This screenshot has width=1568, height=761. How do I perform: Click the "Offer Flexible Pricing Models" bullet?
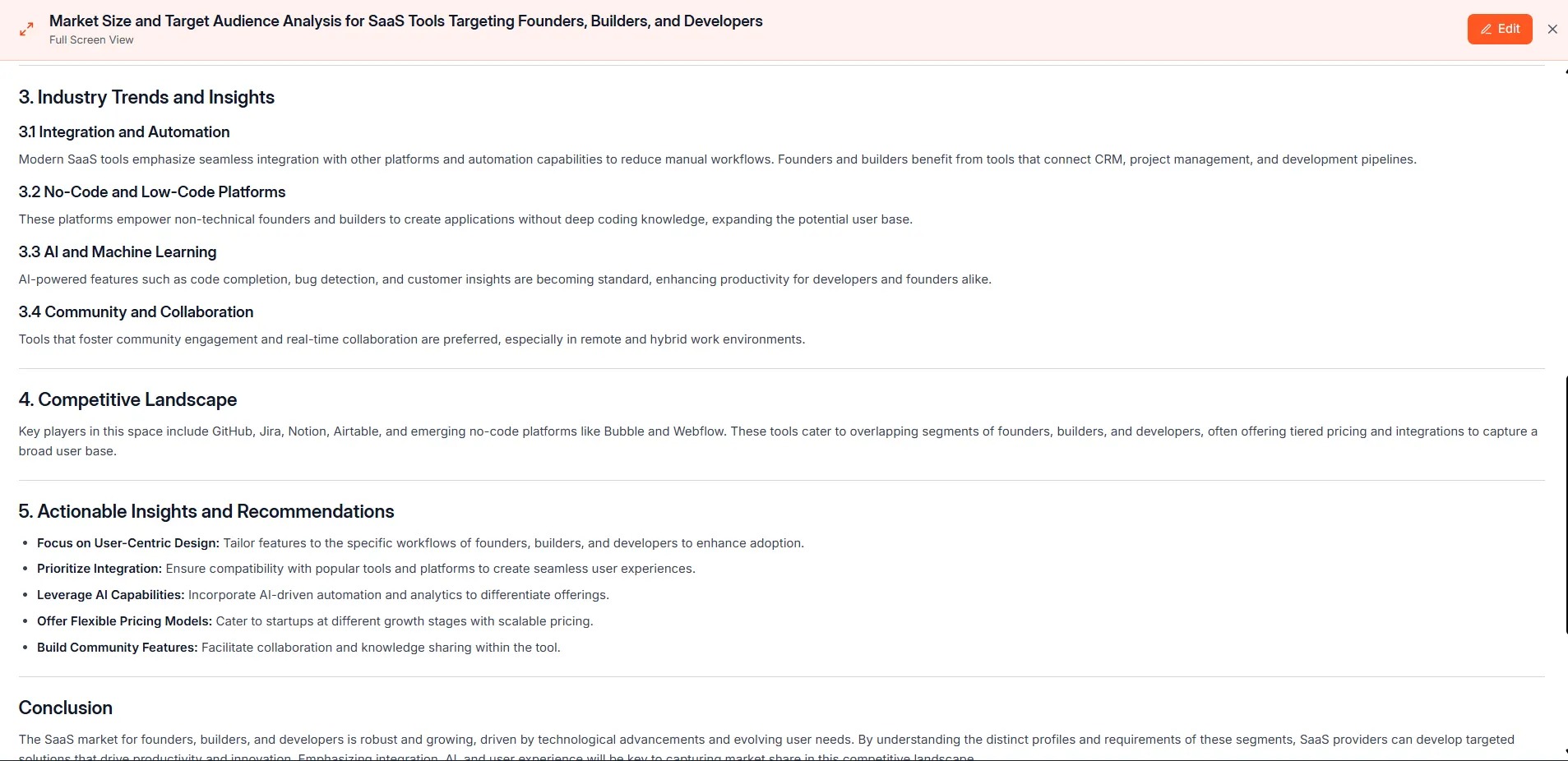point(124,621)
